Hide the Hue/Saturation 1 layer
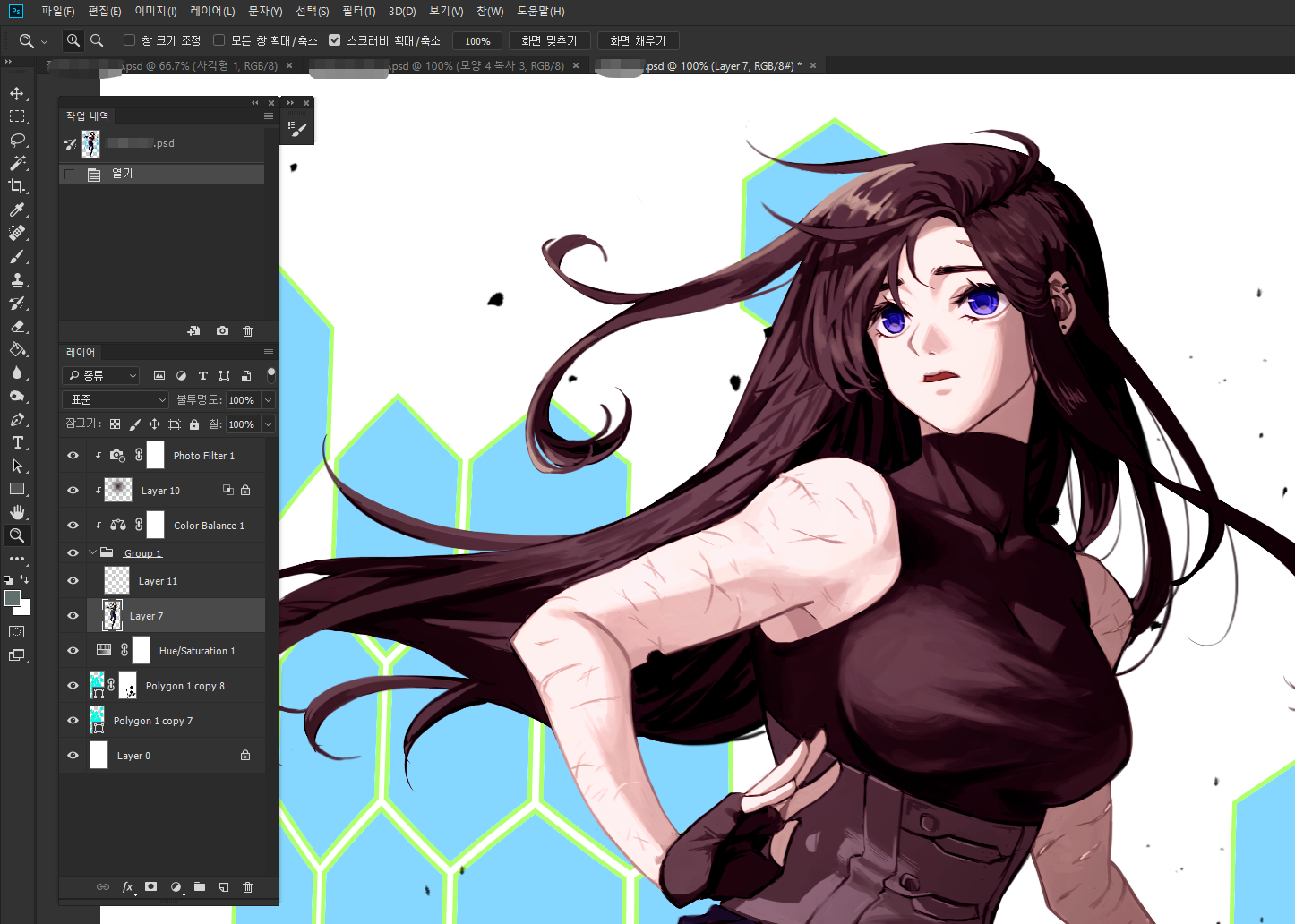1295x924 pixels. (x=73, y=650)
